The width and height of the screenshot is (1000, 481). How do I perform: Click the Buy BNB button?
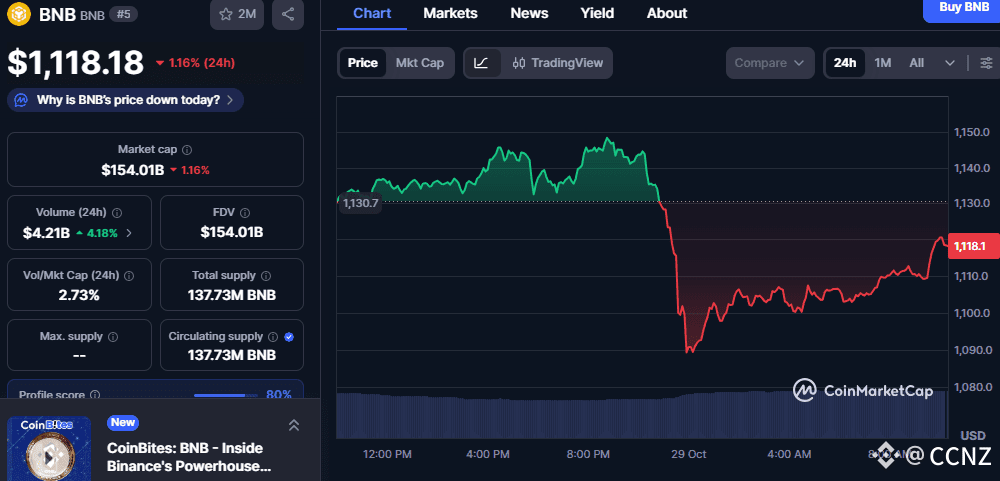(964, 8)
